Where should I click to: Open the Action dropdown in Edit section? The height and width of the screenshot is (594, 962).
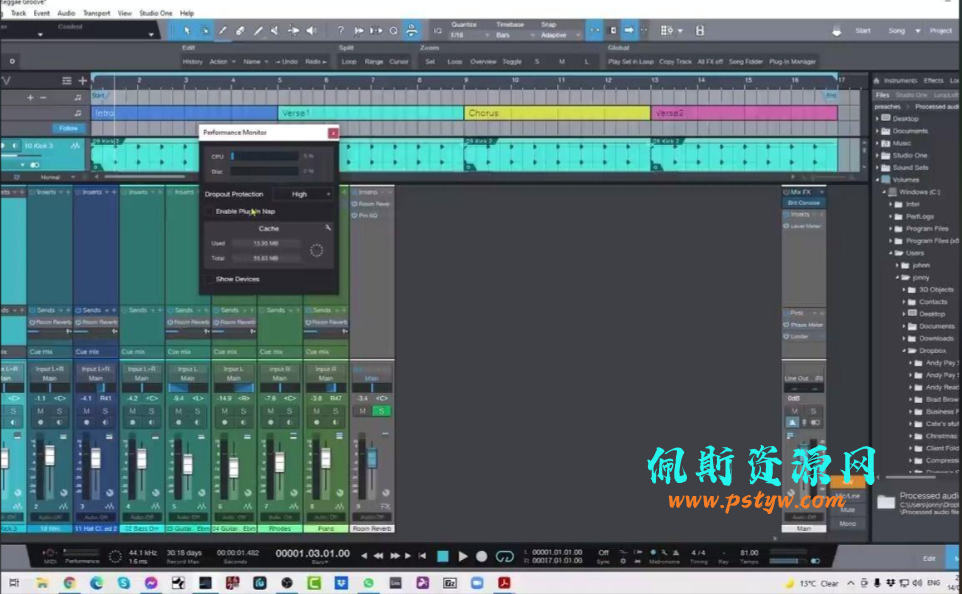click(x=222, y=61)
